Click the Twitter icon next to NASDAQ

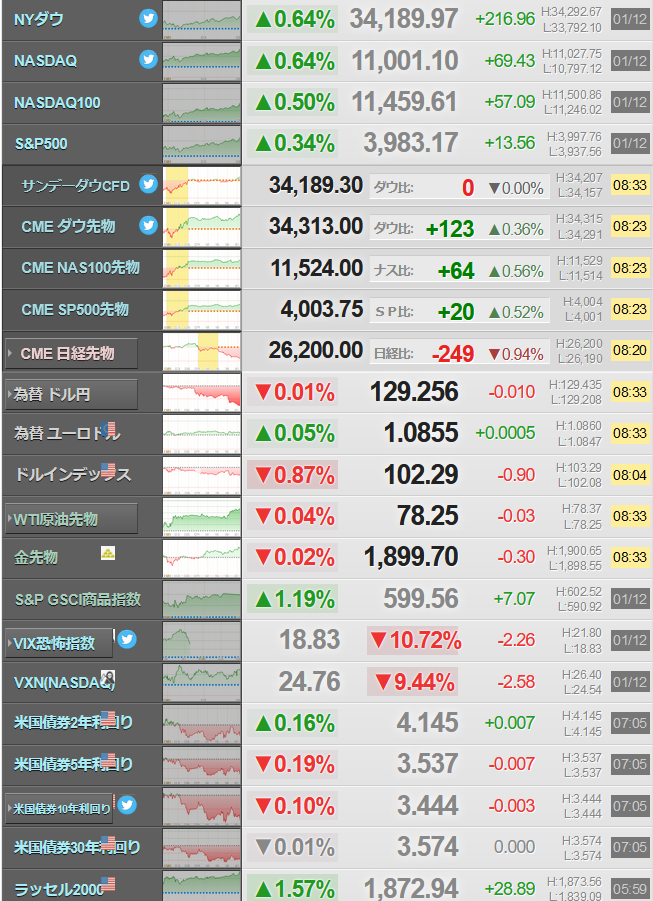148,59
